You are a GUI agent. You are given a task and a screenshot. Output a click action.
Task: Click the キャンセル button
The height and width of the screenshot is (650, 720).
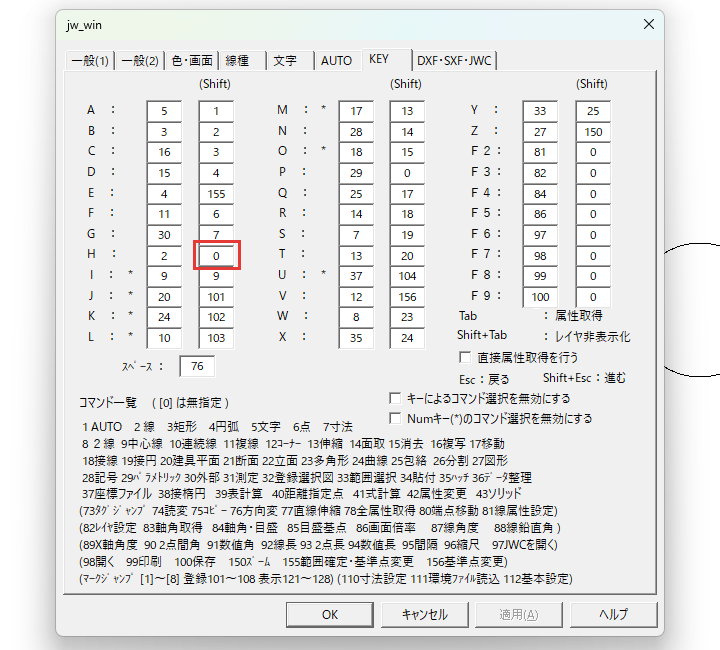click(425, 615)
